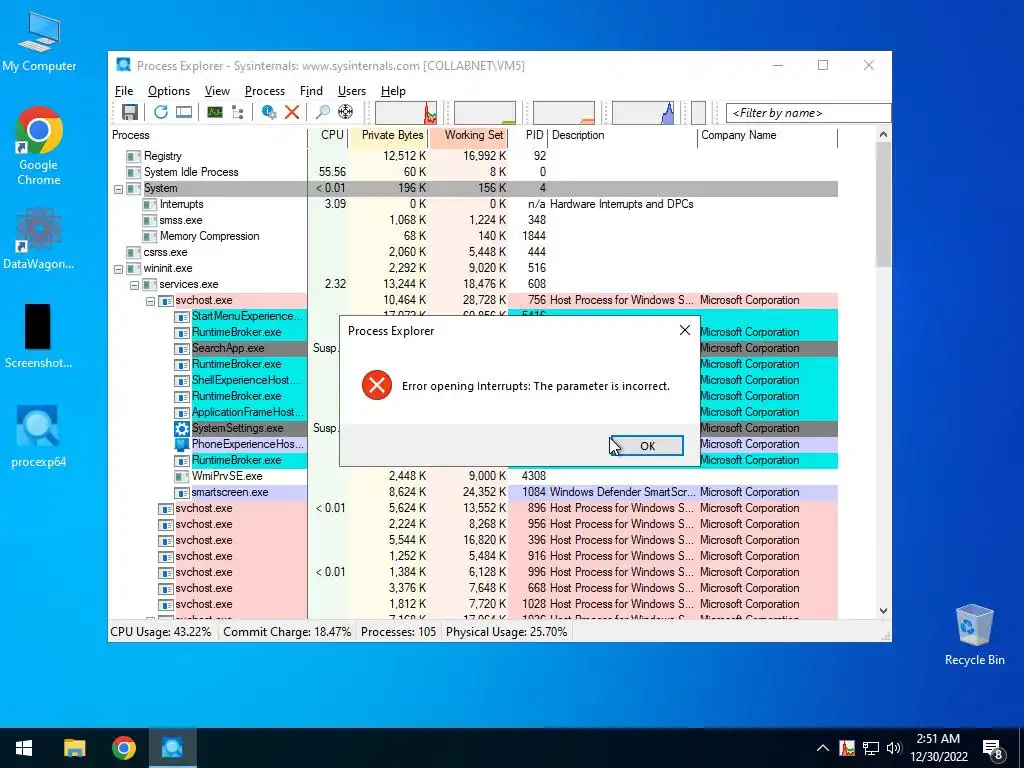Click the Find Window's Process crosshair icon
This screenshot has height=768, width=1024.
345,112
